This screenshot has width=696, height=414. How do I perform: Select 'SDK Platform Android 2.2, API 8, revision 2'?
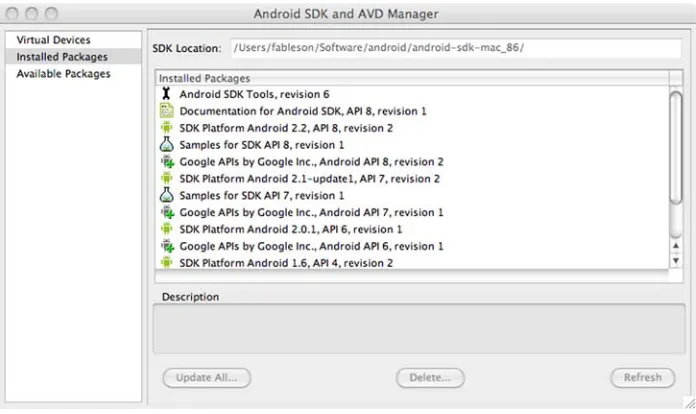[x=412, y=128]
